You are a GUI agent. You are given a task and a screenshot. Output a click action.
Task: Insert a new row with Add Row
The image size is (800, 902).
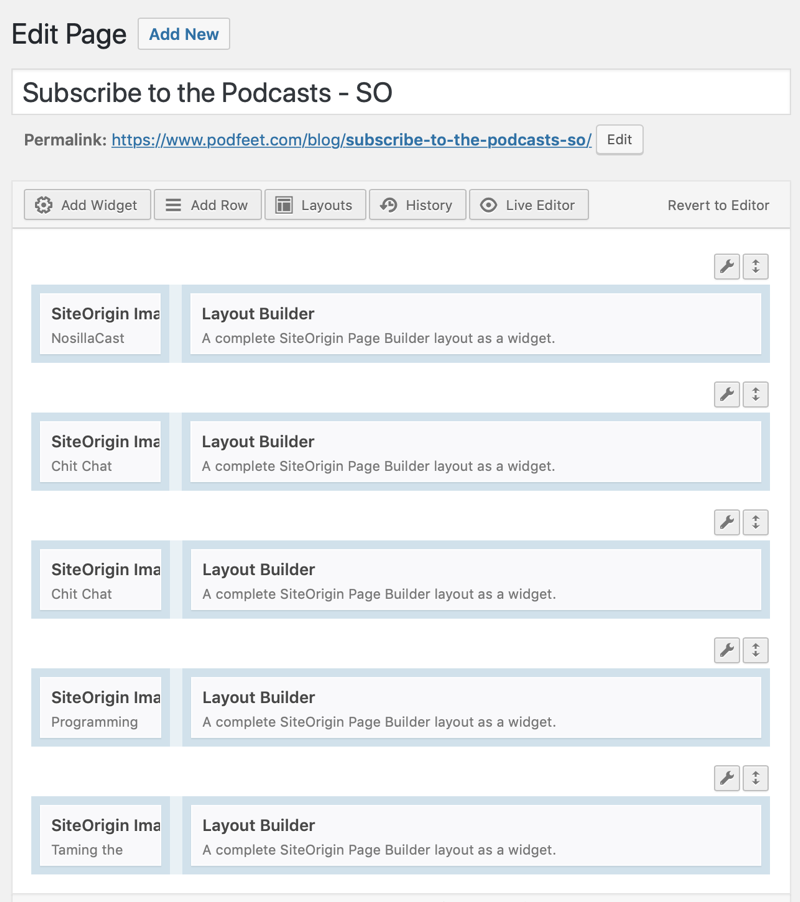pos(207,205)
